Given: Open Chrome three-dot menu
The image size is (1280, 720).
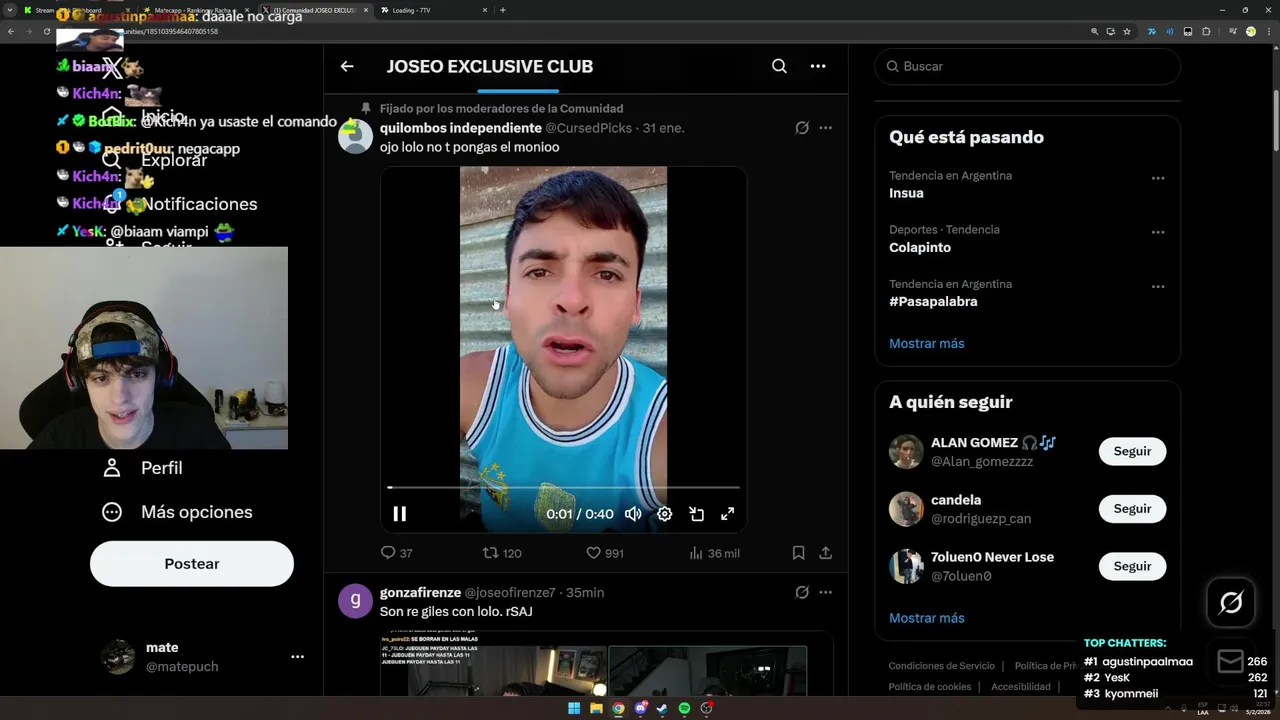Looking at the screenshot, I should (1268, 31).
